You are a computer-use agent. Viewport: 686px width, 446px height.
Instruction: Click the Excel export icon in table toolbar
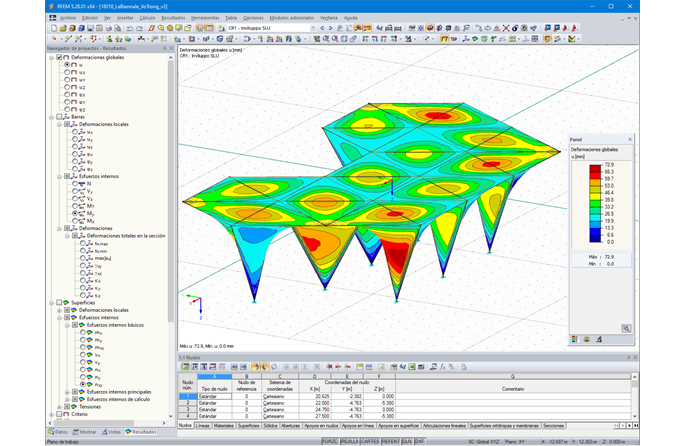click(412, 367)
